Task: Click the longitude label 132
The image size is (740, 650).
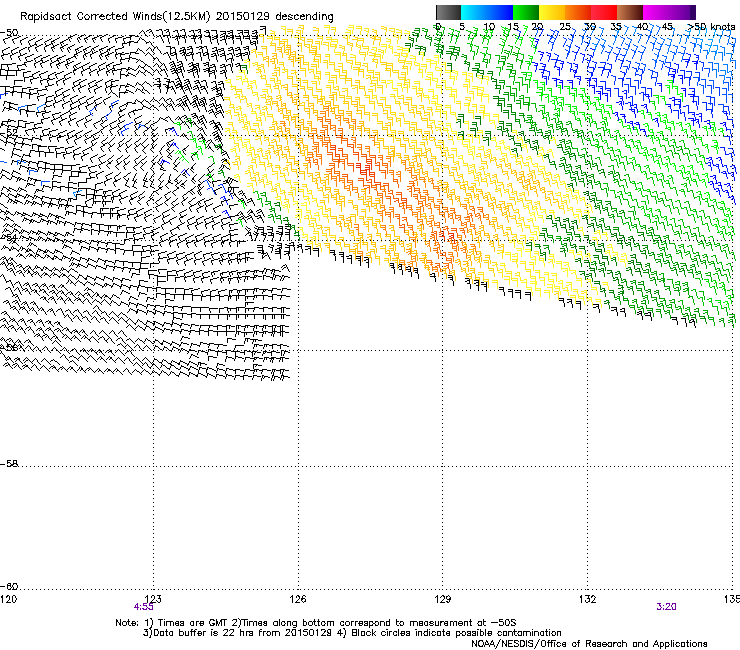Action: 588,599
